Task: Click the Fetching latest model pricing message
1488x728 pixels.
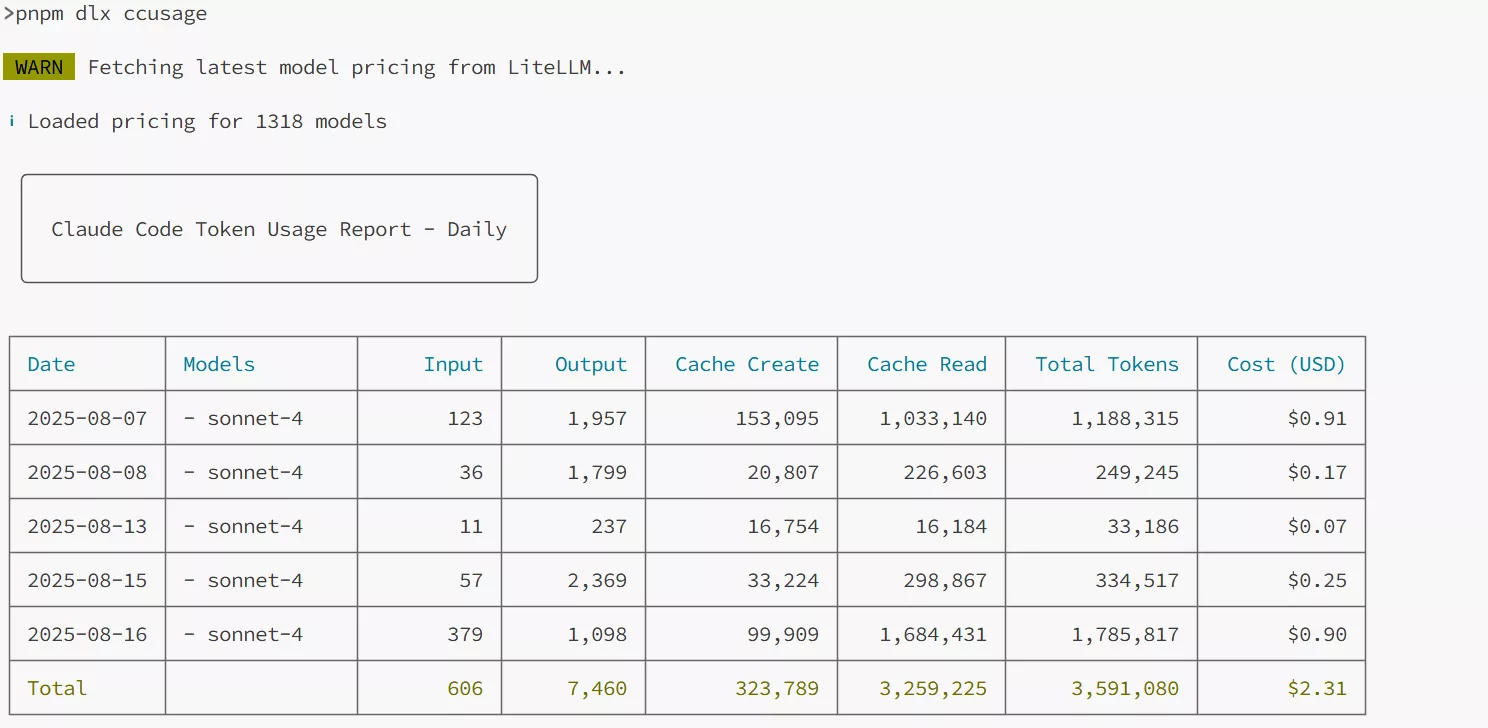Action: point(357,67)
